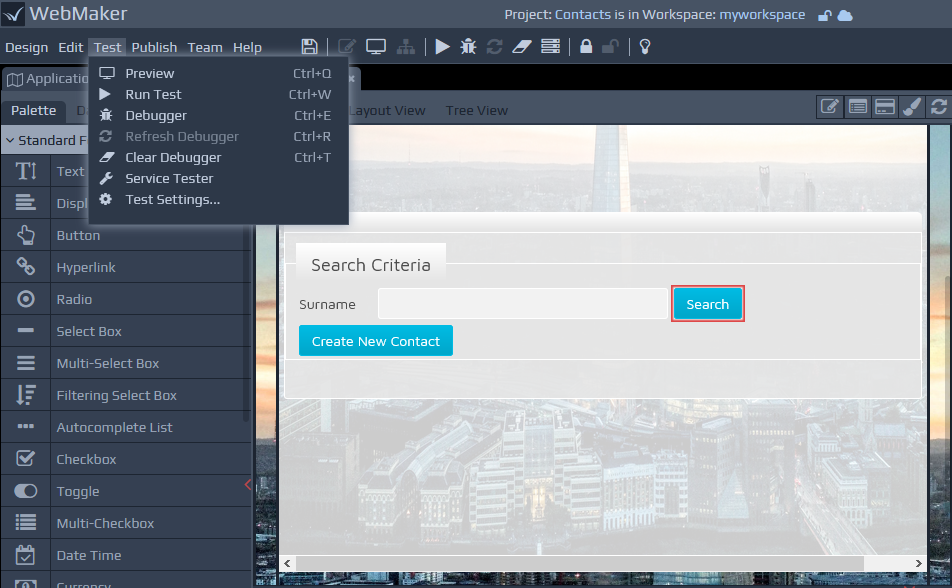Click the Create New Contact button
This screenshot has width=952, height=588.
tap(376, 341)
